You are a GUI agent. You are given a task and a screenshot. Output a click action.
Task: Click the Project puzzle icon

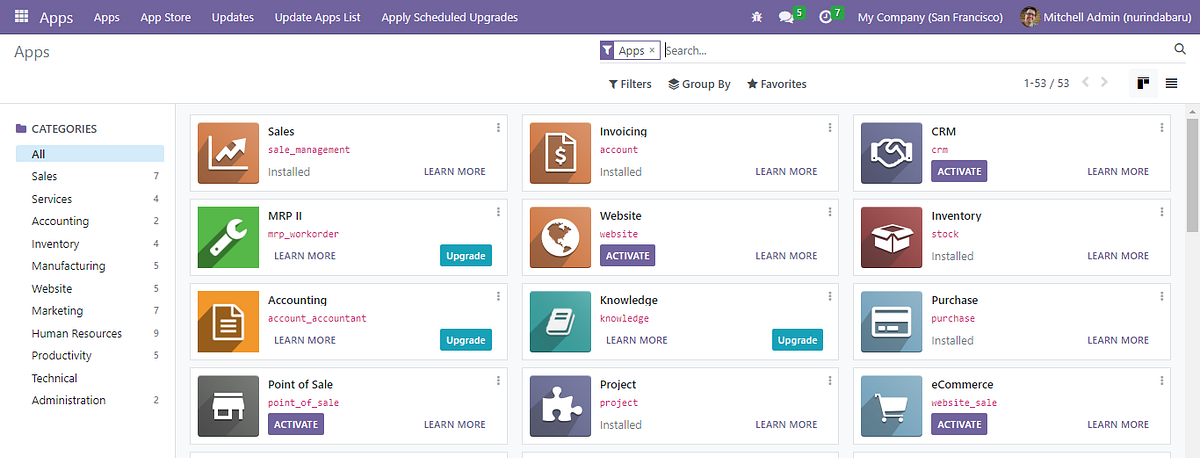[560, 405]
